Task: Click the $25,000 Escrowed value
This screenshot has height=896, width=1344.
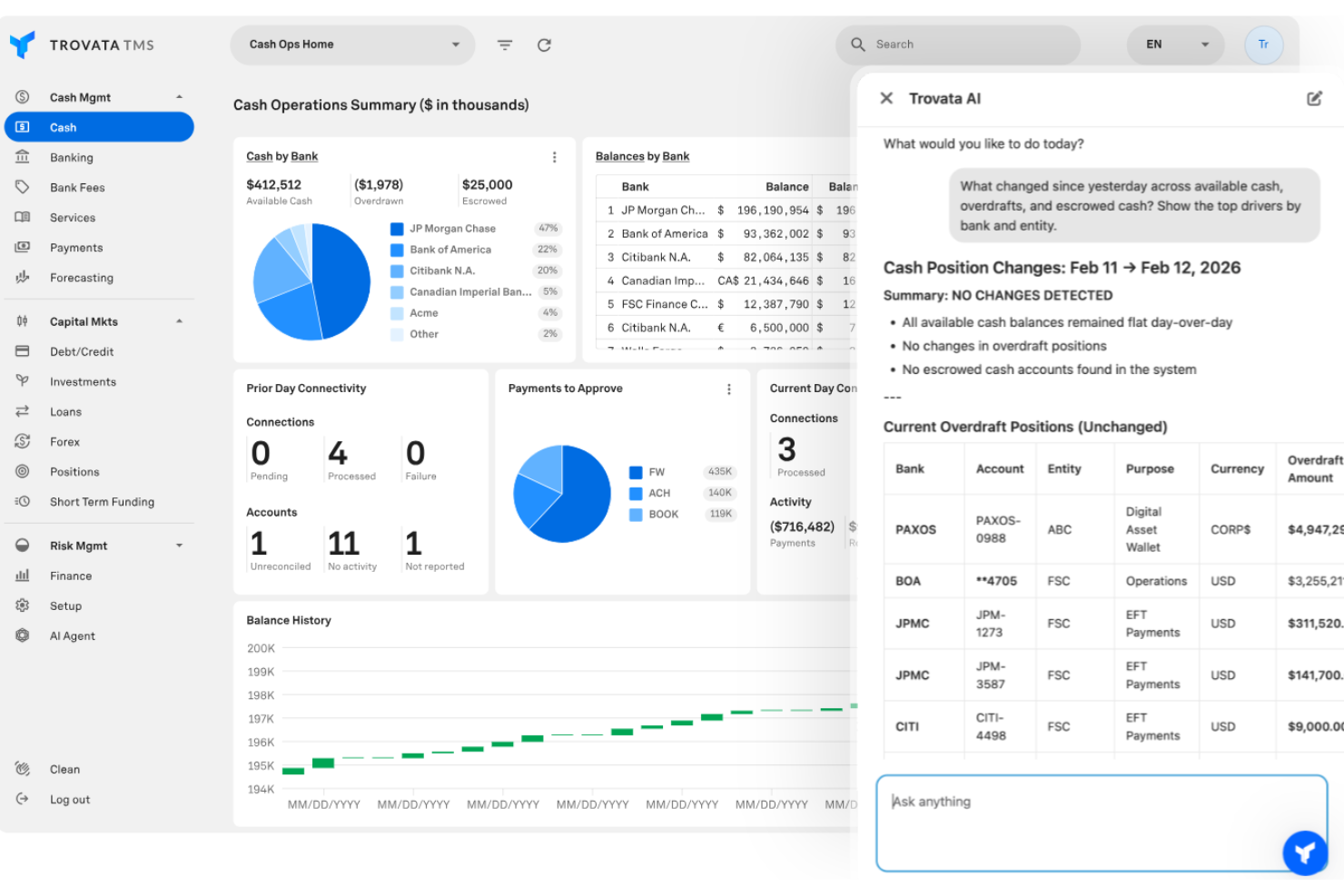Action: pos(487,184)
